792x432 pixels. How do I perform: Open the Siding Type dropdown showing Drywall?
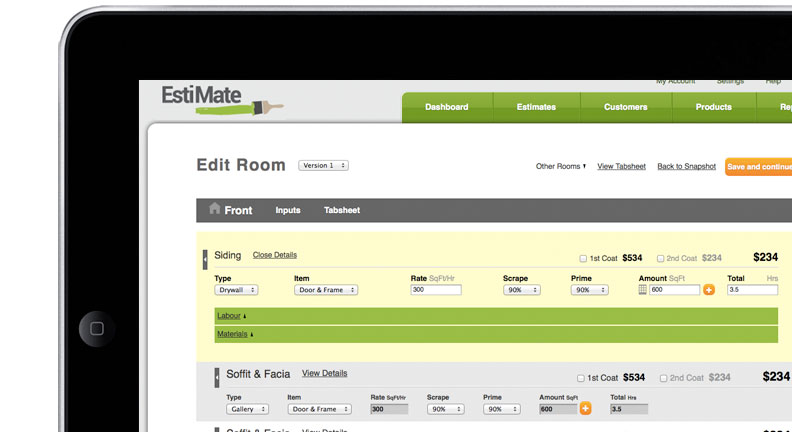(237, 290)
